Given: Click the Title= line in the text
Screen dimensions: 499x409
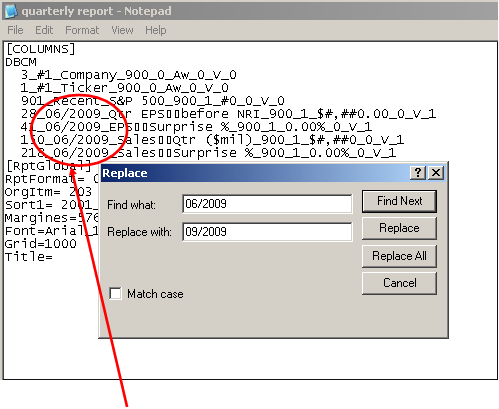Looking at the screenshot, I should point(29,257).
